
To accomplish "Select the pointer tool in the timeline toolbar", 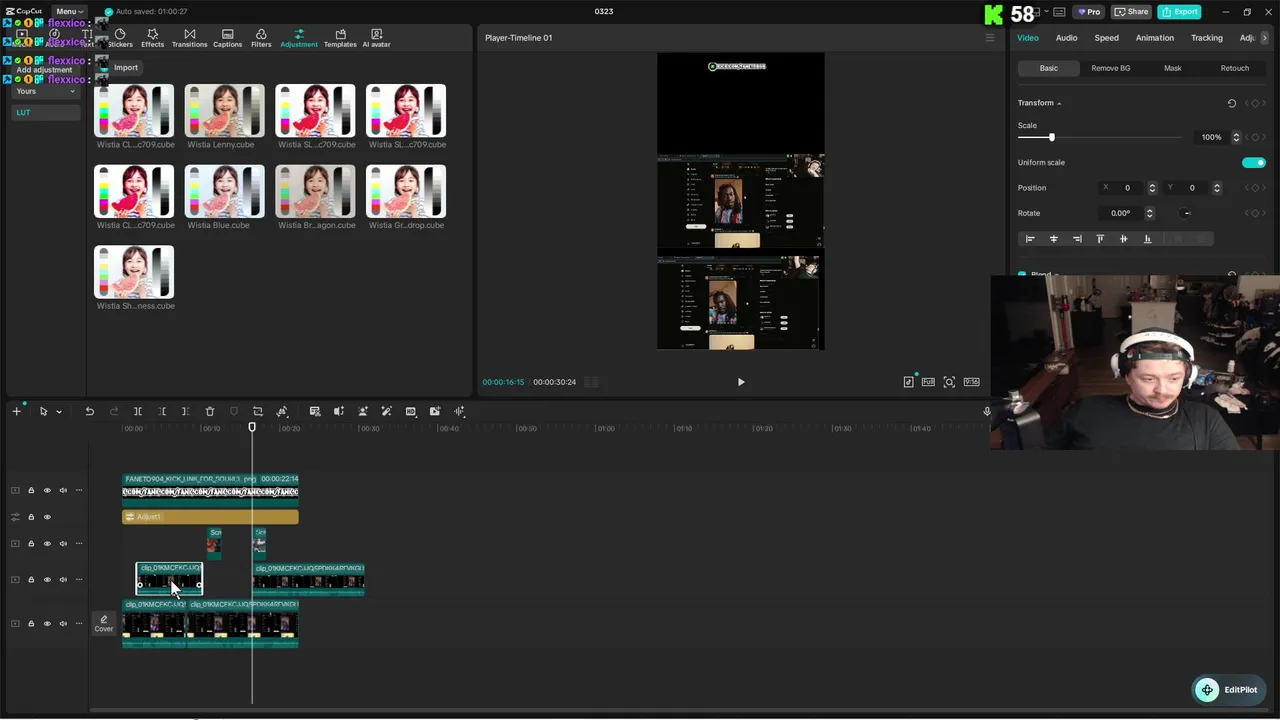I will tap(43, 411).
